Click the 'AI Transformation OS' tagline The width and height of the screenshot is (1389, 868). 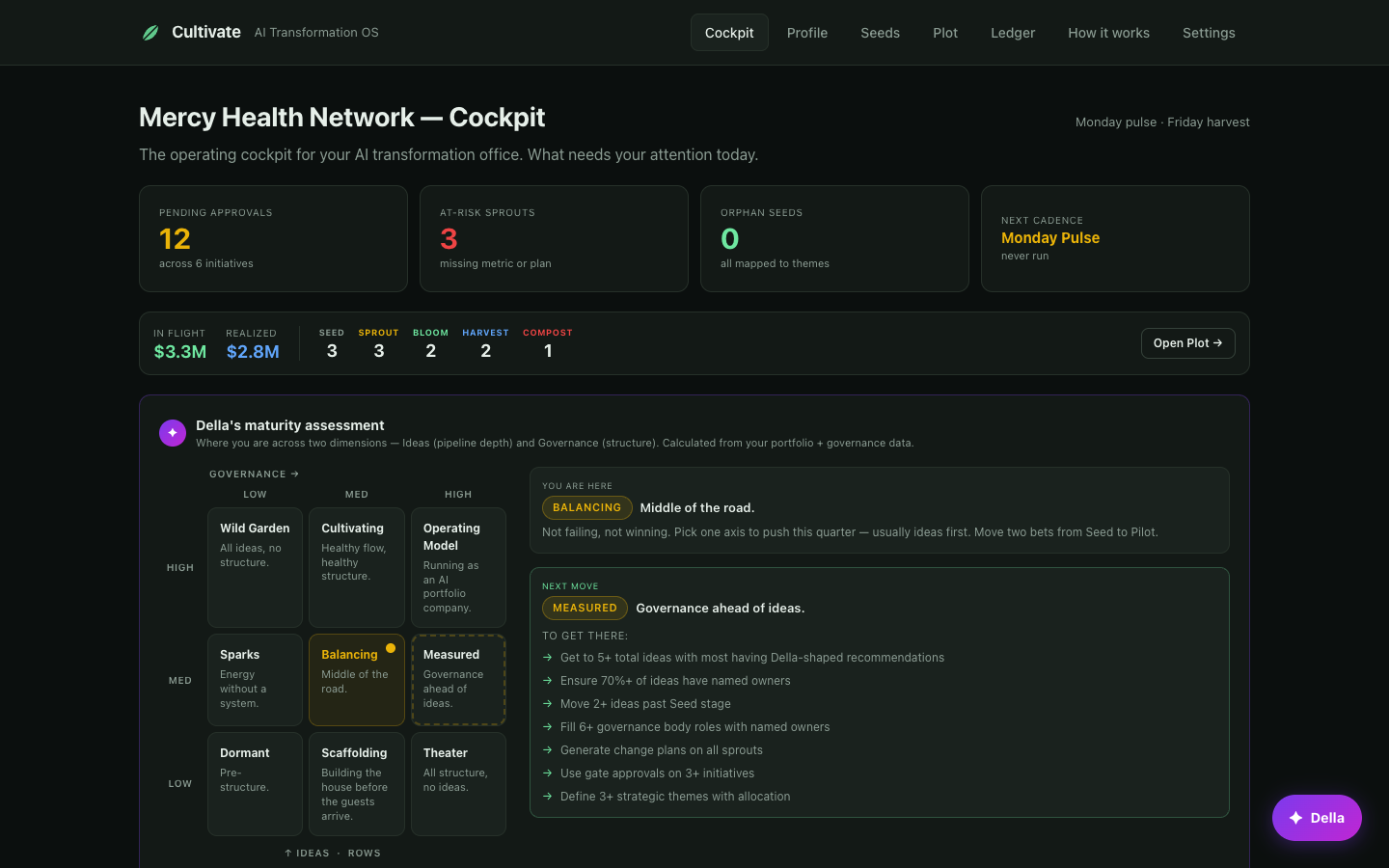coord(316,33)
